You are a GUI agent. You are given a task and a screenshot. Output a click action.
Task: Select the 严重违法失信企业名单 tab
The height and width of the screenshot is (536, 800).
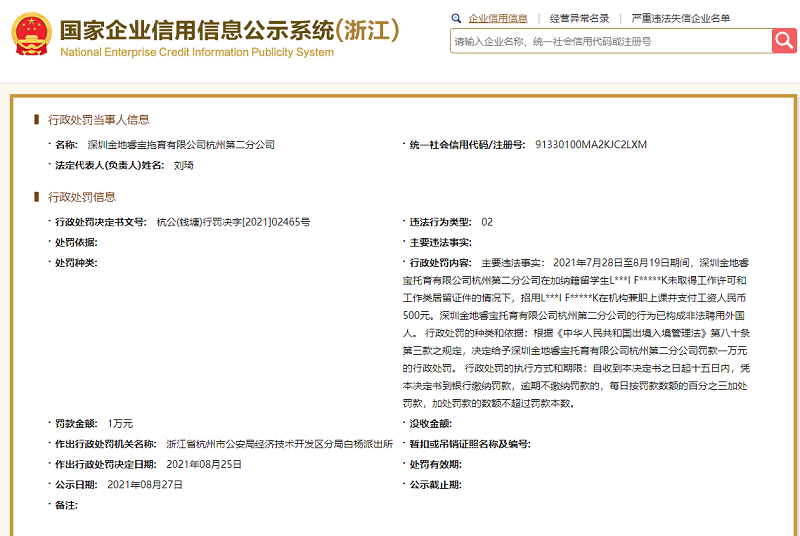coord(681,18)
